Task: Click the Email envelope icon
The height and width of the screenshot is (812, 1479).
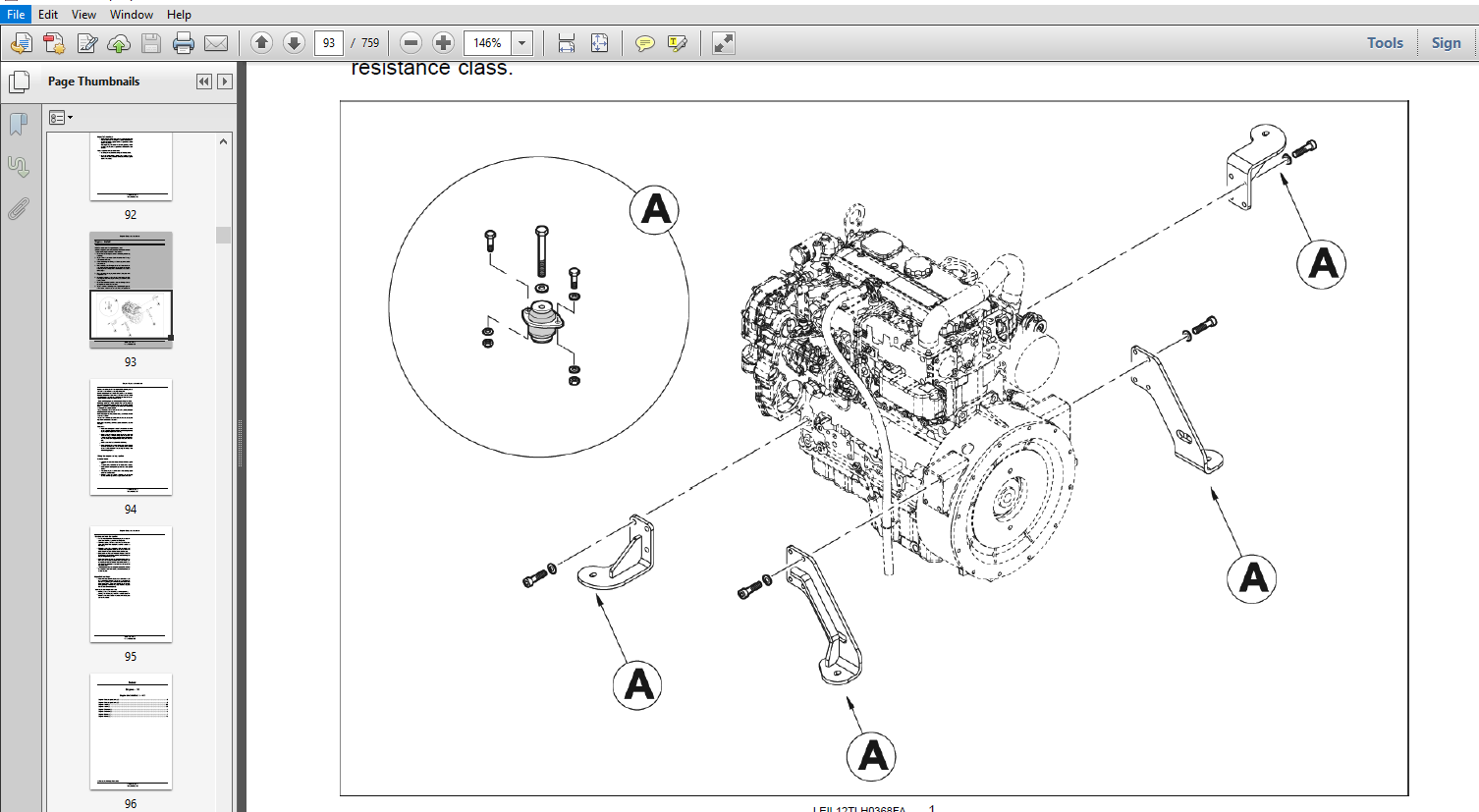Action: click(x=216, y=43)
